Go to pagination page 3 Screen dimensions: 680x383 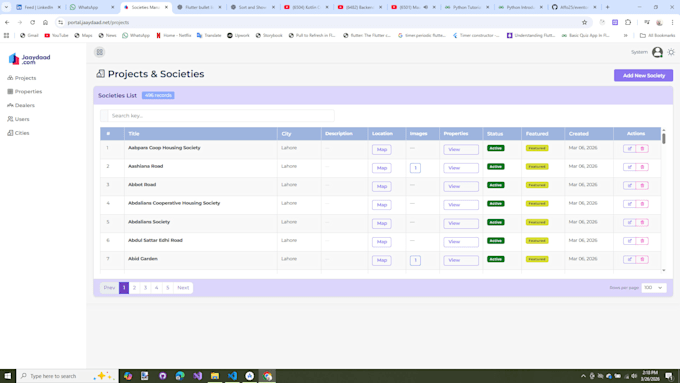pos(145,288)
